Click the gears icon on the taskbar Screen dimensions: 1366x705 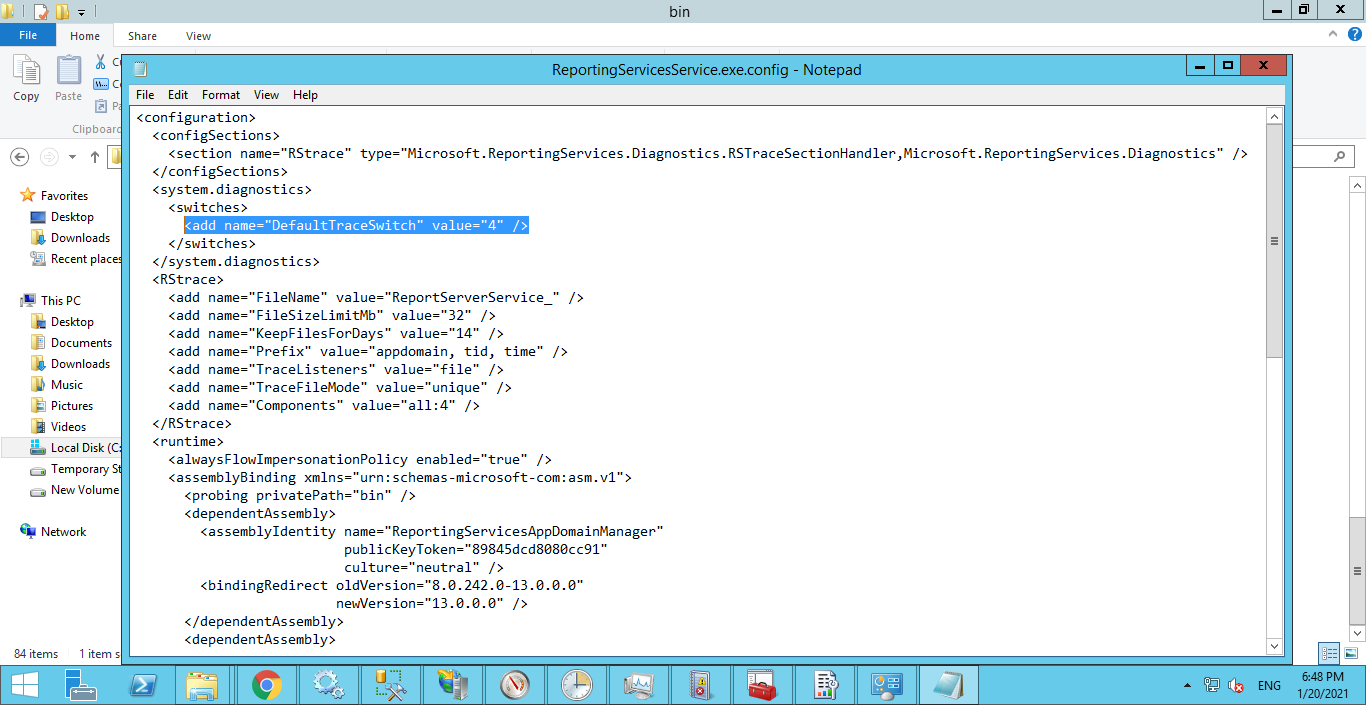(328, 685)
